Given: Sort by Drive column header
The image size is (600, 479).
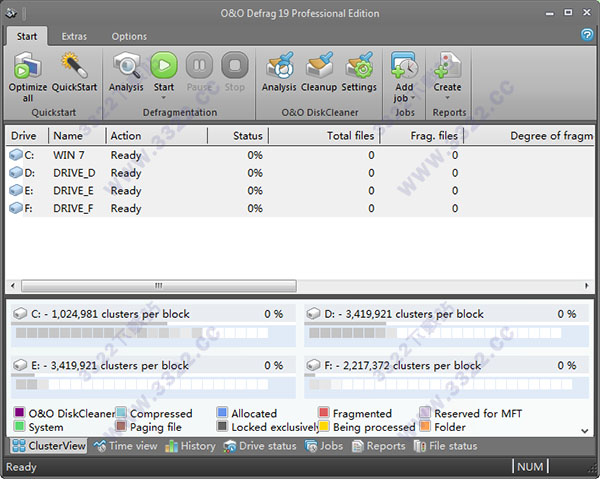Looking at the screenshot, I should click(x=27, y=136).
